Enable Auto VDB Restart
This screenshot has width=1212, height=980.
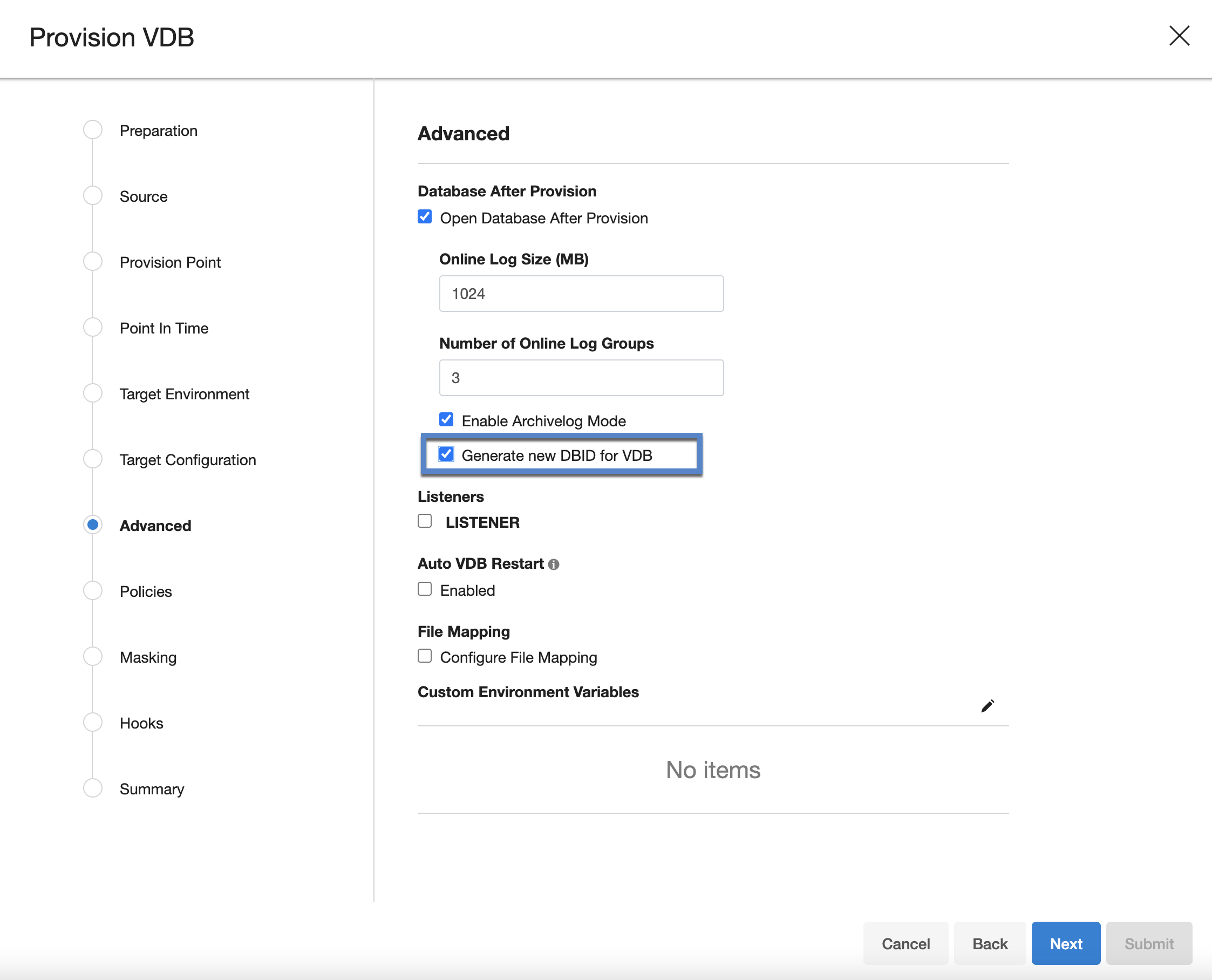(x=424, y=589)
